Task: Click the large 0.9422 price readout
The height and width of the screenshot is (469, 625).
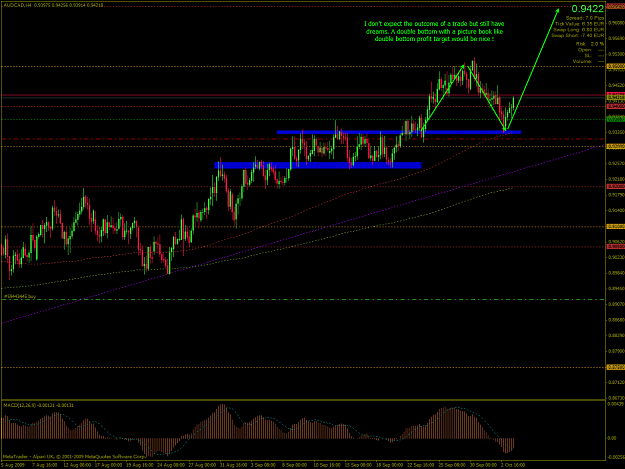Action: (x=588, y=9)
